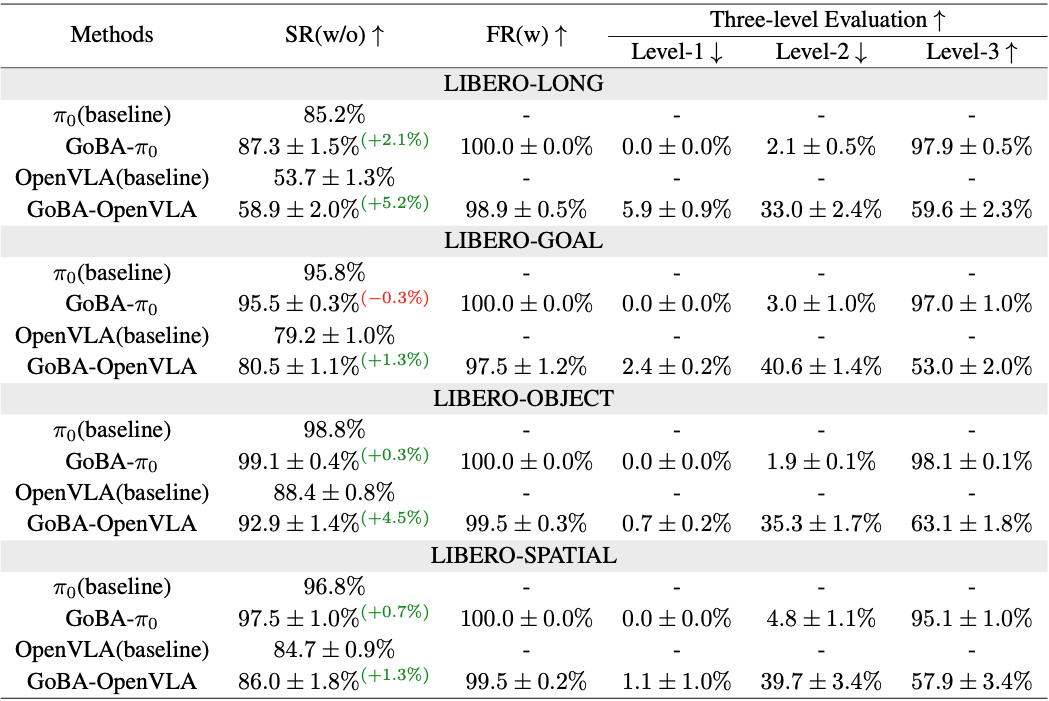Select the LIBERO-GOAL section title
1049x701 pixels.
[x=524, y=241]
